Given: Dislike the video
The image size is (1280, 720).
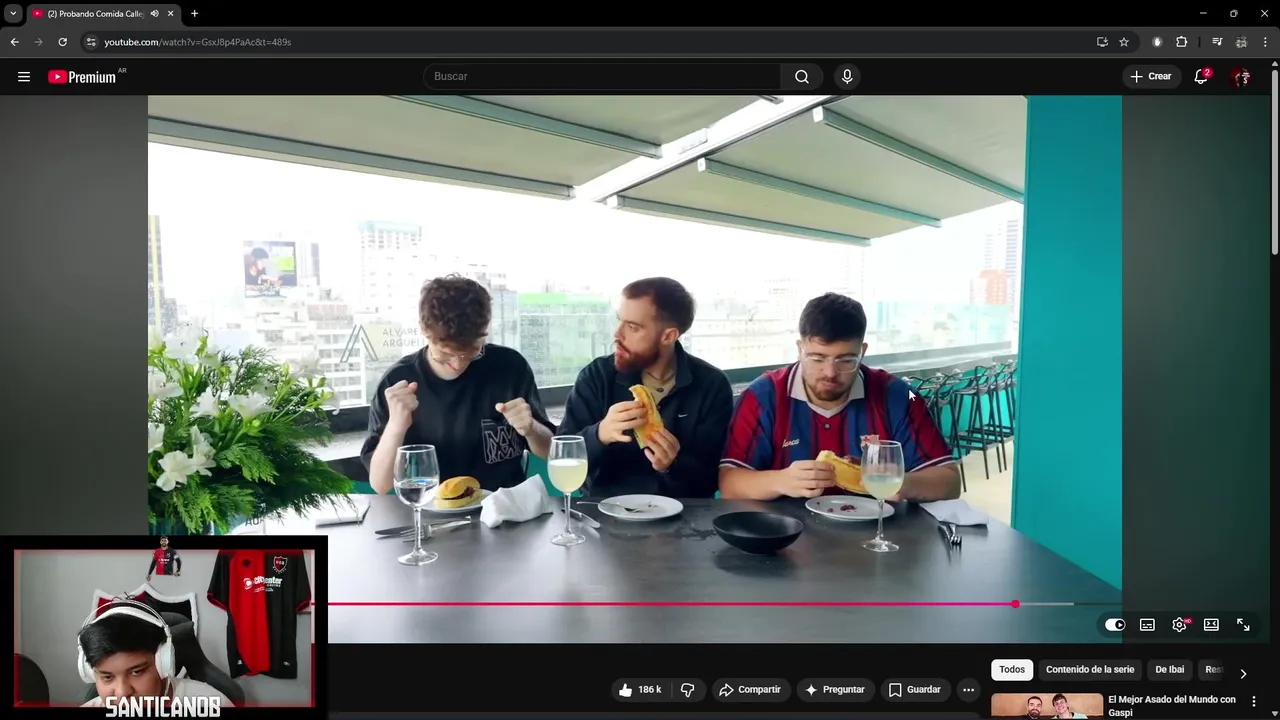Looking at the screenshot, I should coord(687,690).
